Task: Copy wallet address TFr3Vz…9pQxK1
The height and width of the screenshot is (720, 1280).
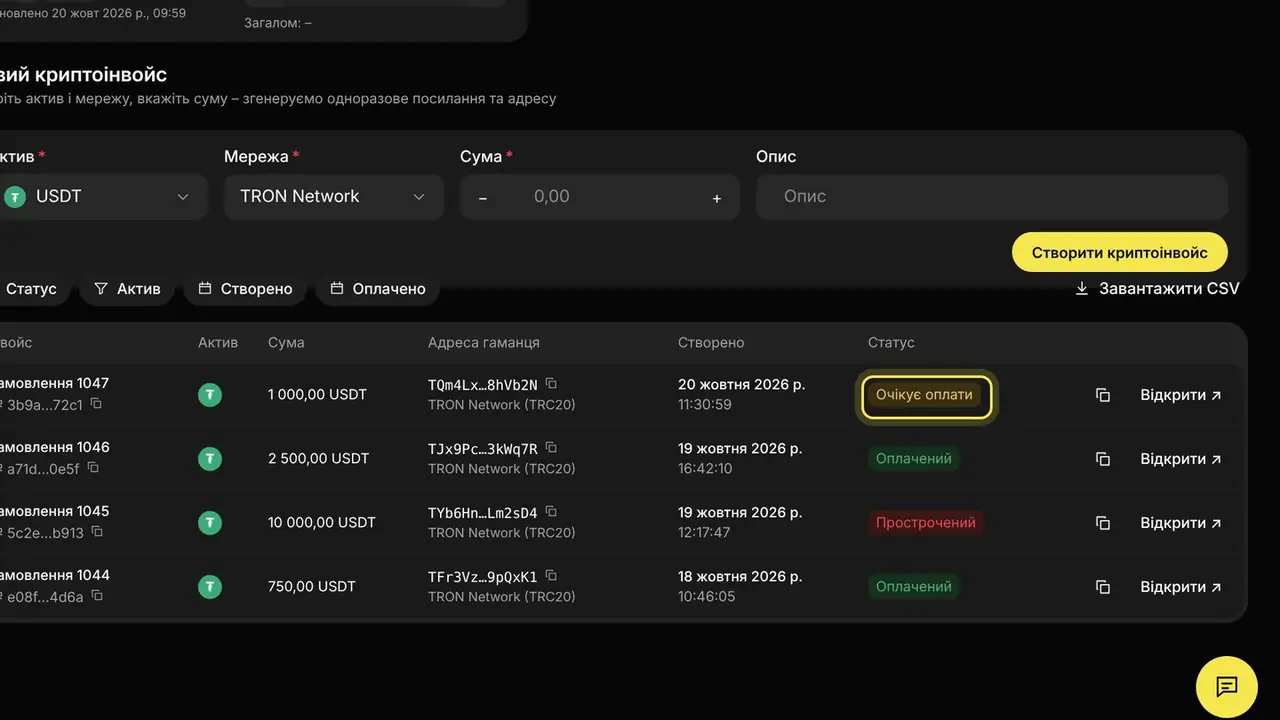Action: pos(551,576)
